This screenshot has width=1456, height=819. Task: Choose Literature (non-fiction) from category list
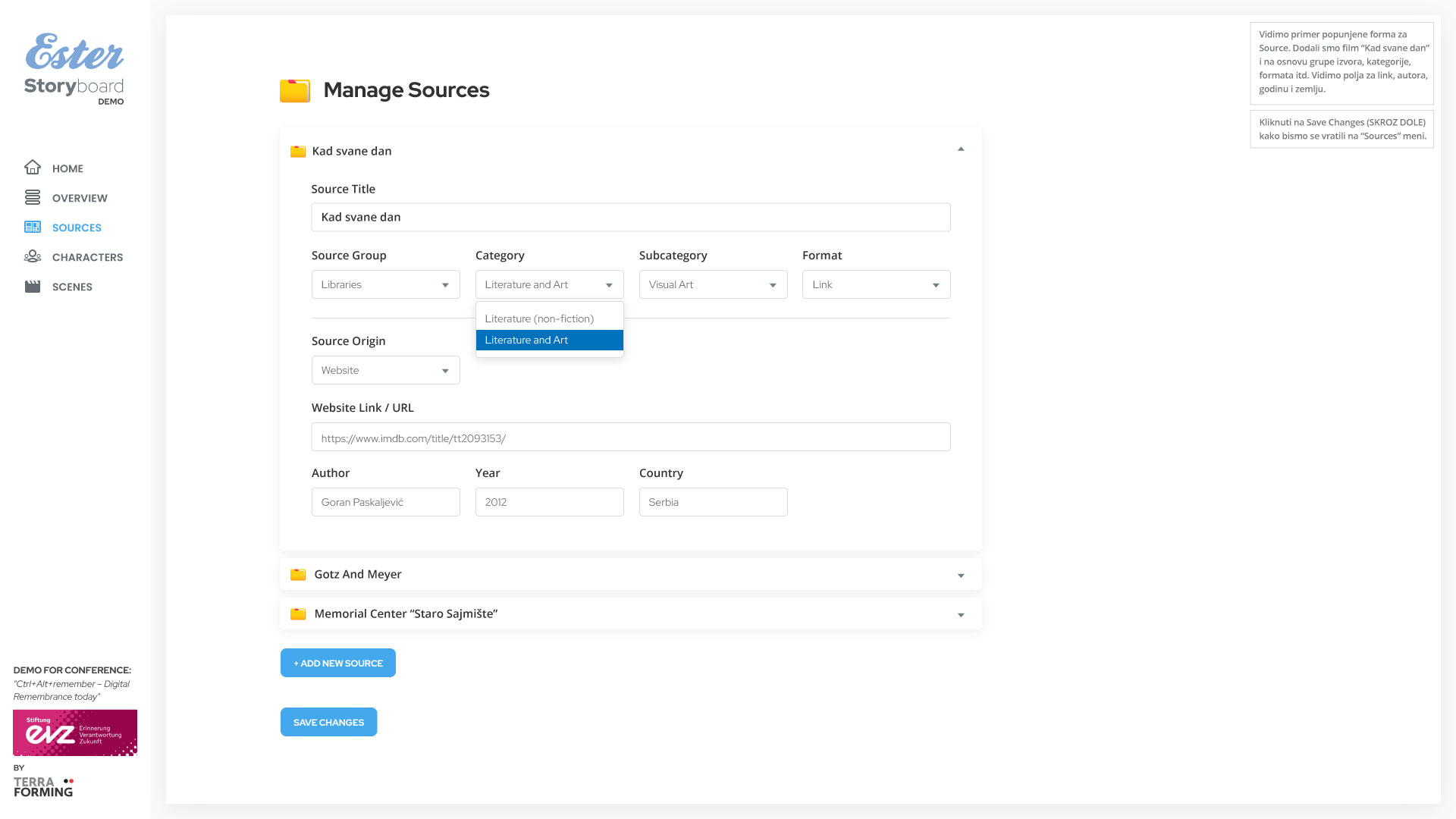(x=539, y=318)
